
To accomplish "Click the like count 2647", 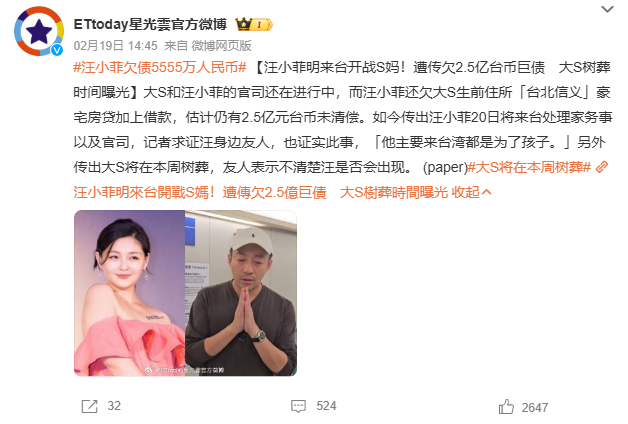I will [x=535, y=408].
